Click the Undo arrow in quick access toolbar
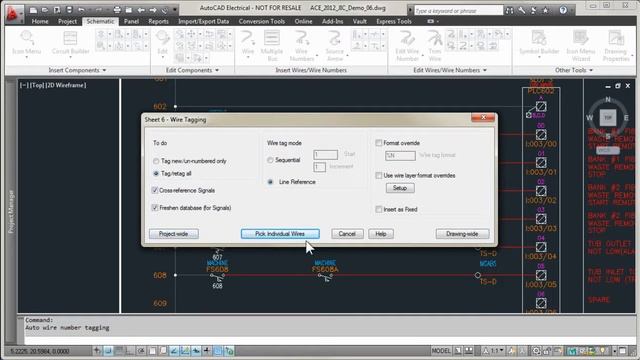 tap(81, 10)
